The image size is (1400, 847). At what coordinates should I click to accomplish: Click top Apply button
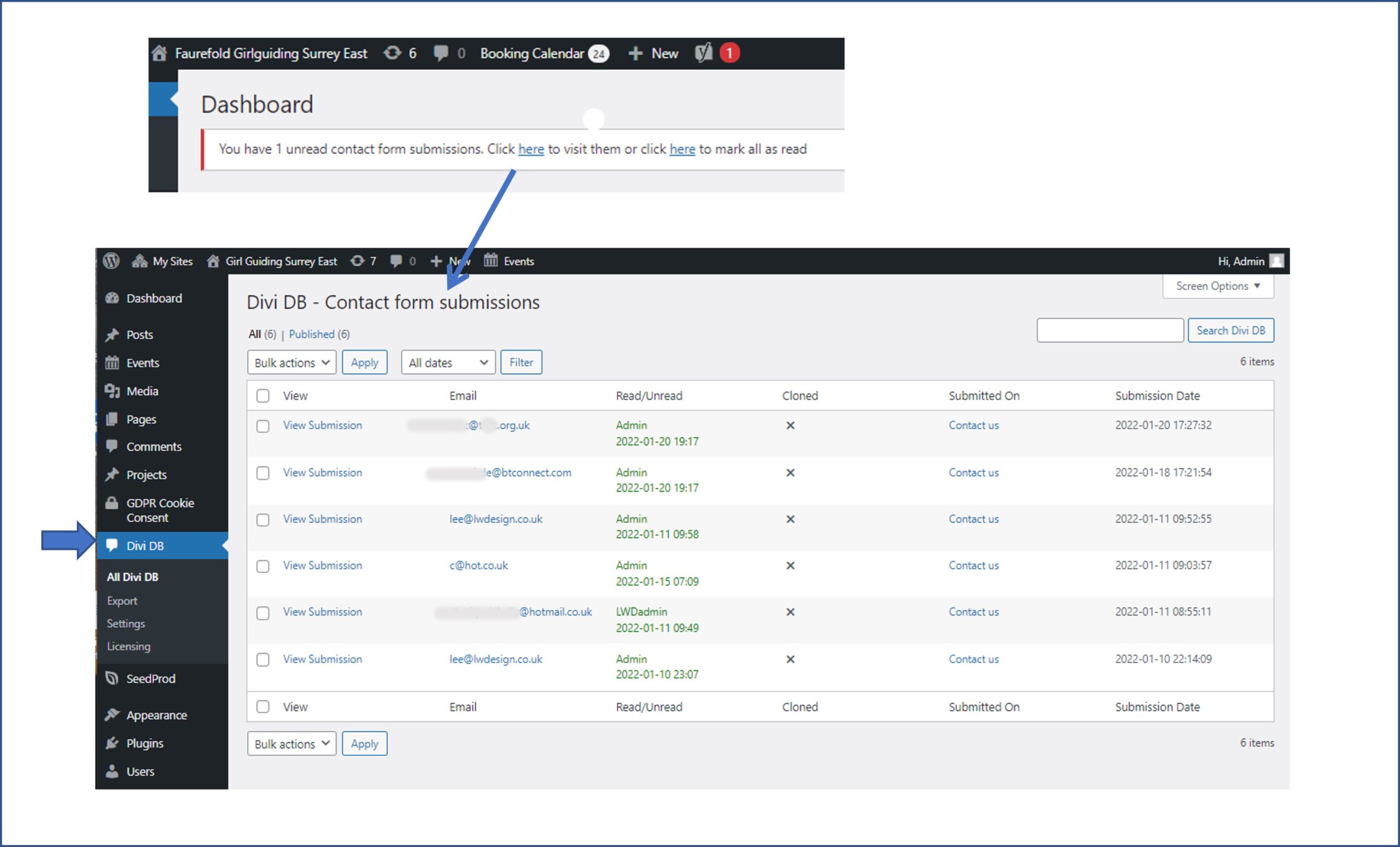click(364, 363)
